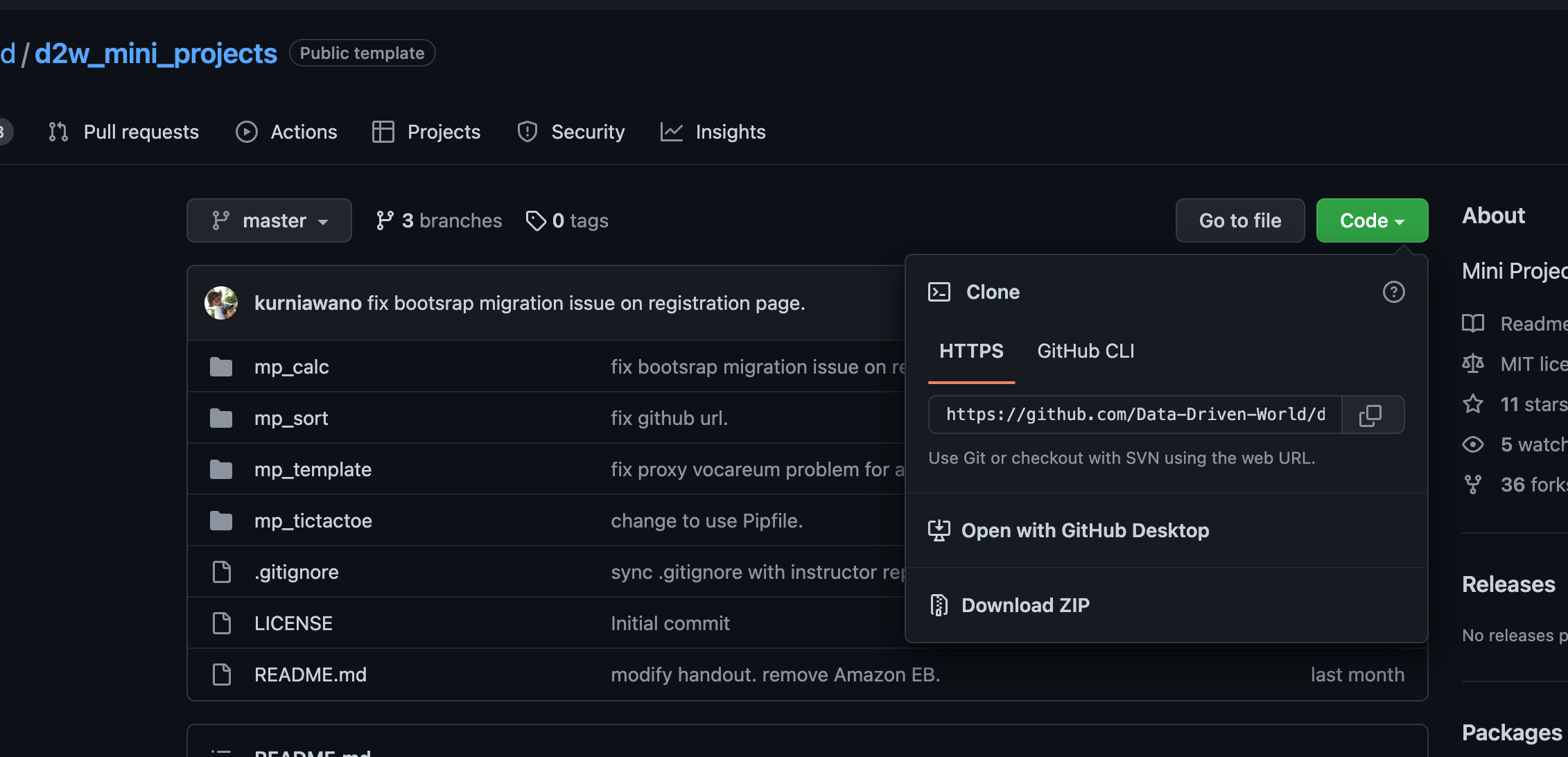Open the Security tab

tap(571, 132)
